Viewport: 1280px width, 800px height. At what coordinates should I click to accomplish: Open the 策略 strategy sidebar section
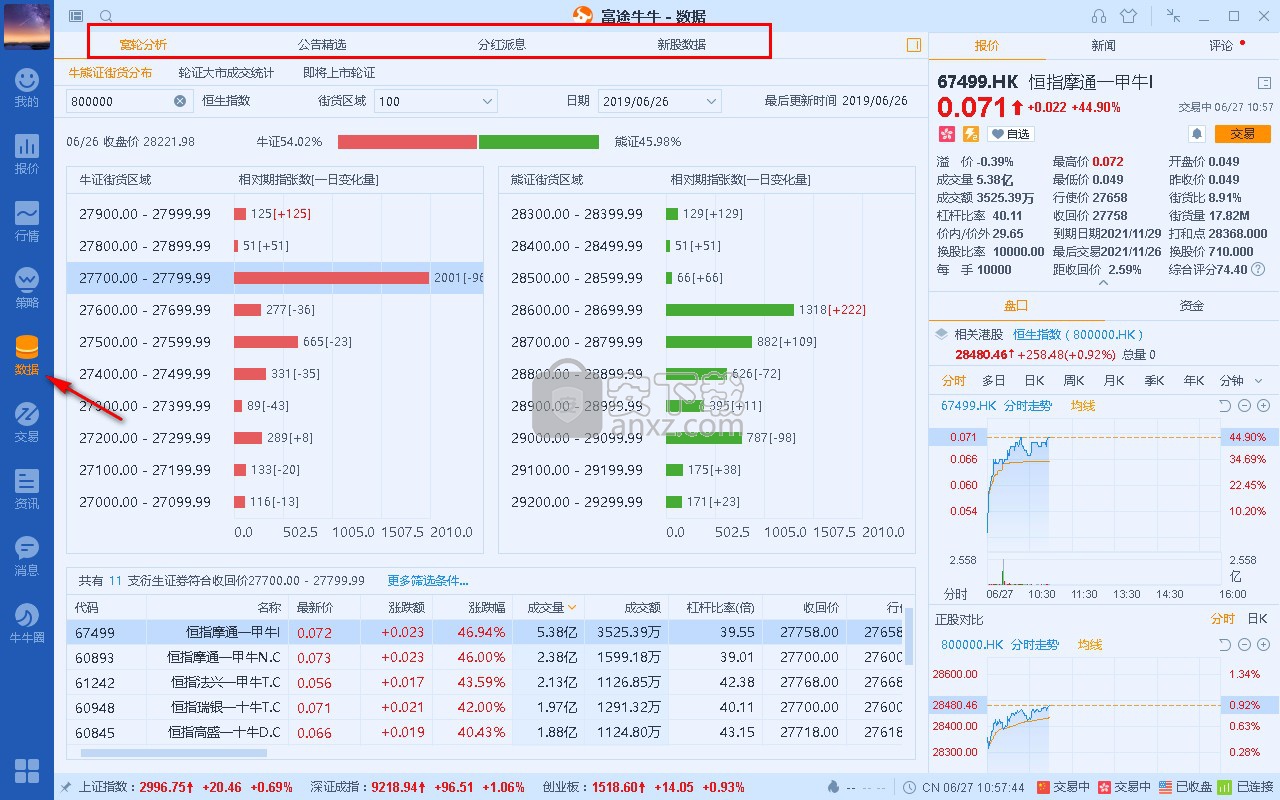click(27, 288)
